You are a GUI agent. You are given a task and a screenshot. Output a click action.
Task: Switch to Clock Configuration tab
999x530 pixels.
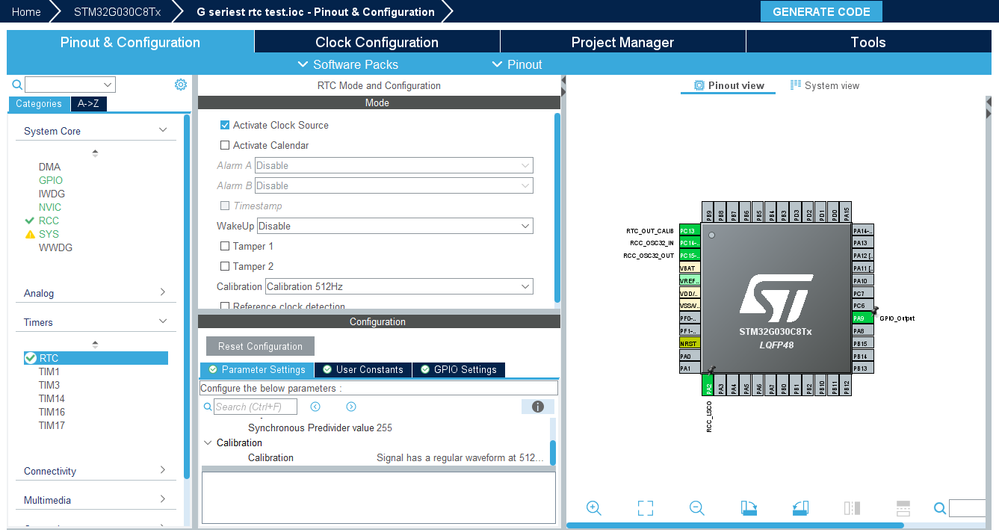377,42
